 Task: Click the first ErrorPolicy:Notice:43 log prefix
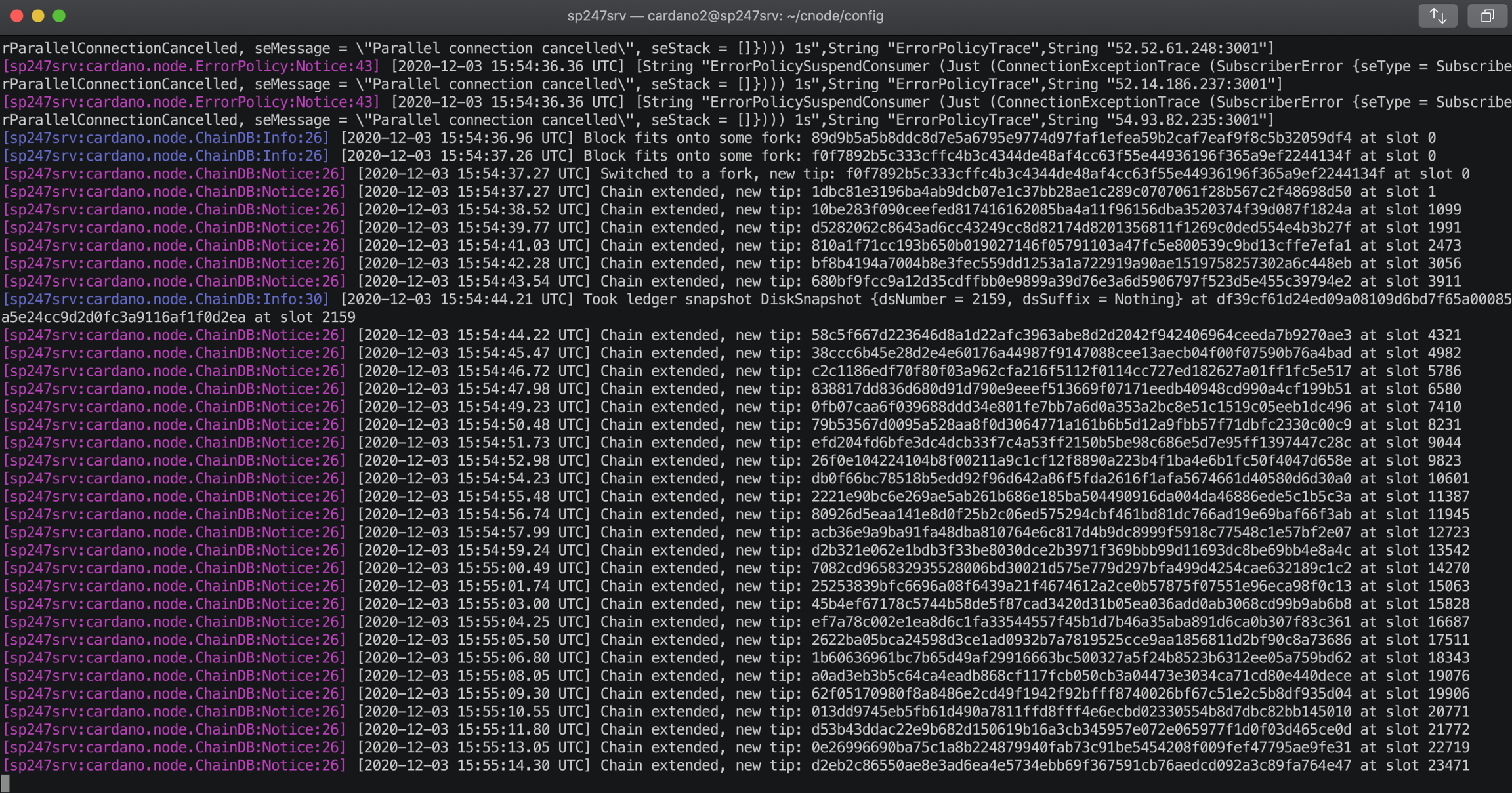click(x=190, y=66)
